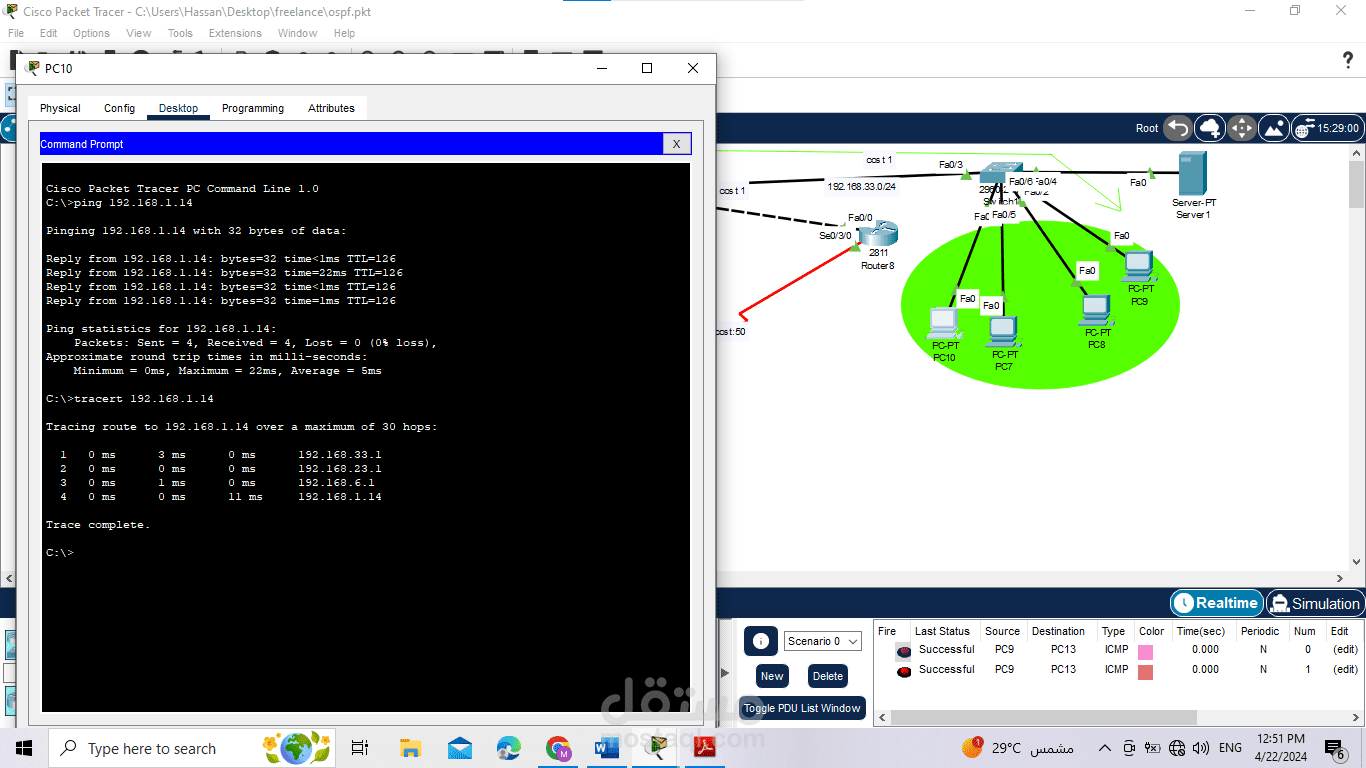Open the Tools menu
This screenshot has height=768, width=1366.
tap(180, 33)
